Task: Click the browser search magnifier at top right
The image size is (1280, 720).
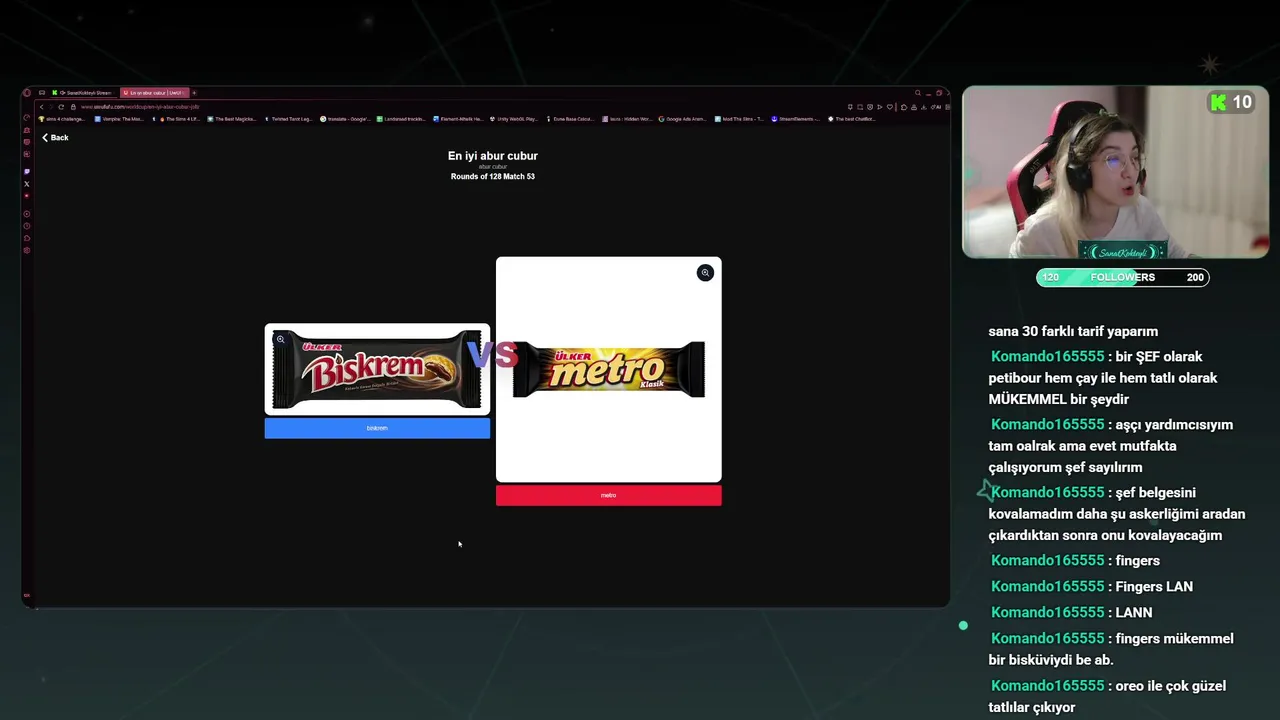Action: (x=918, y=93)
